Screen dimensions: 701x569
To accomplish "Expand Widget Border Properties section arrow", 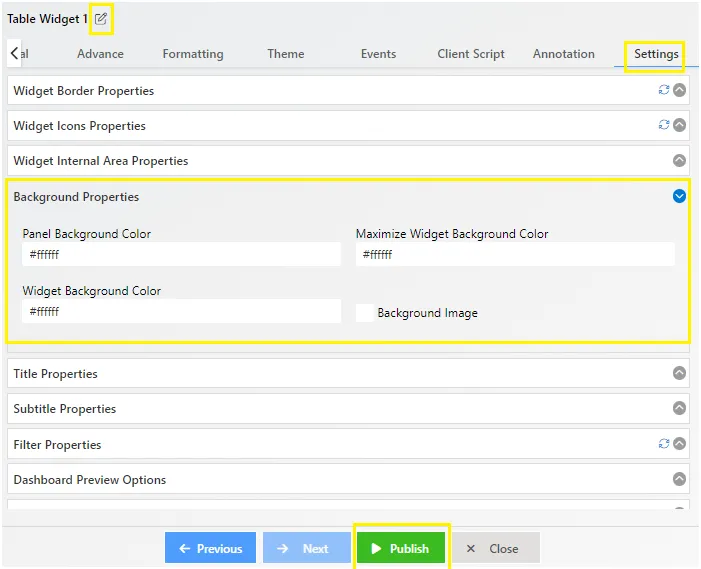I will [679, 90].
